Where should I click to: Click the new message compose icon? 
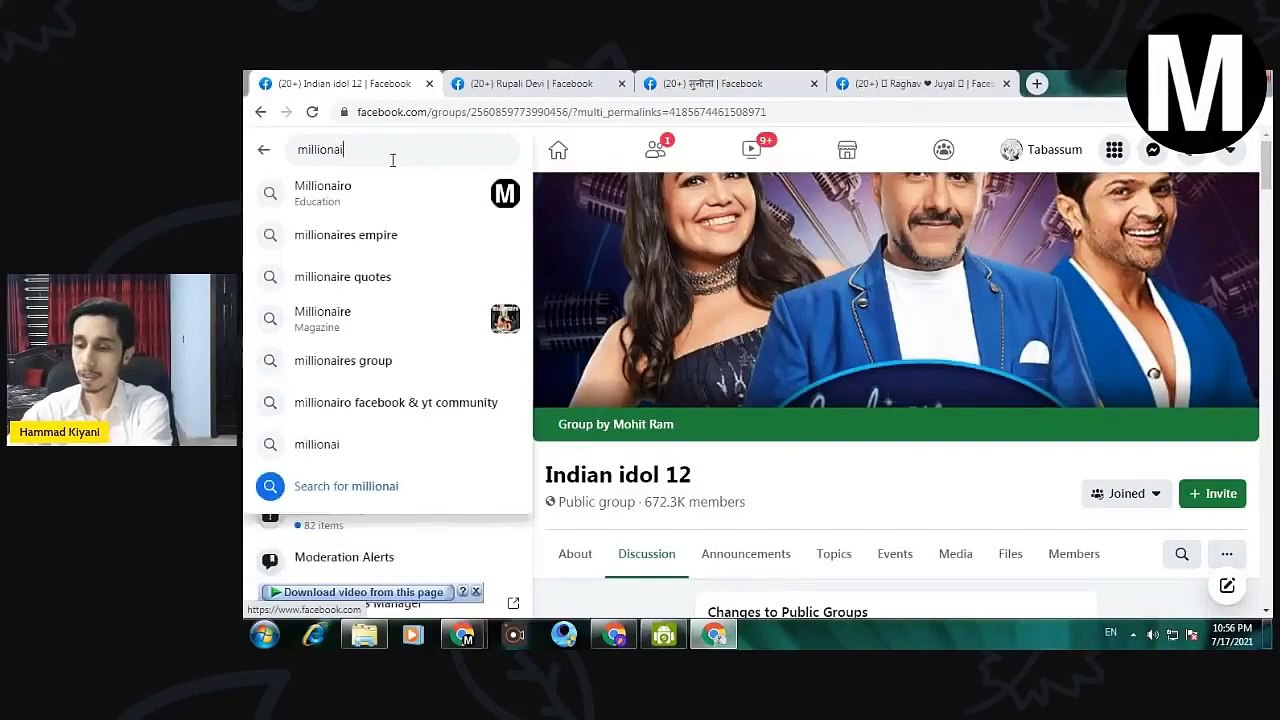click(1227, 586)
